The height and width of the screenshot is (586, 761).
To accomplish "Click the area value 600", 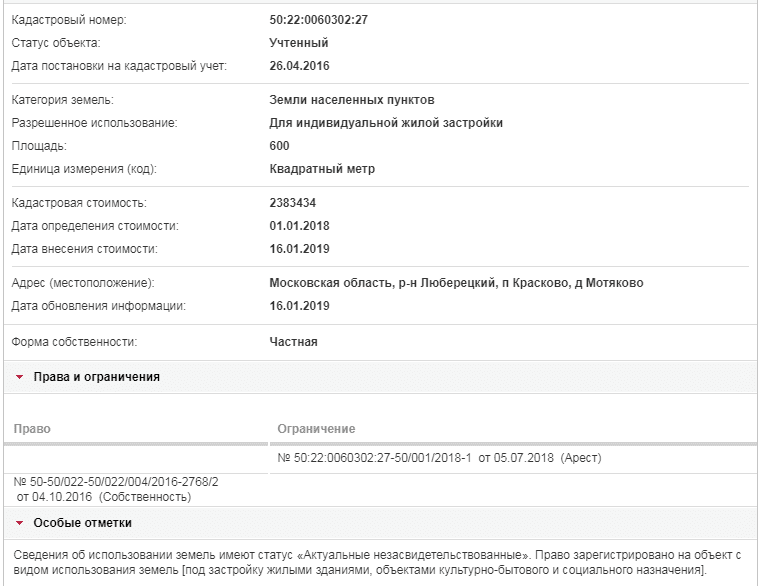I will pyautogui.click(x=279, y=146).
